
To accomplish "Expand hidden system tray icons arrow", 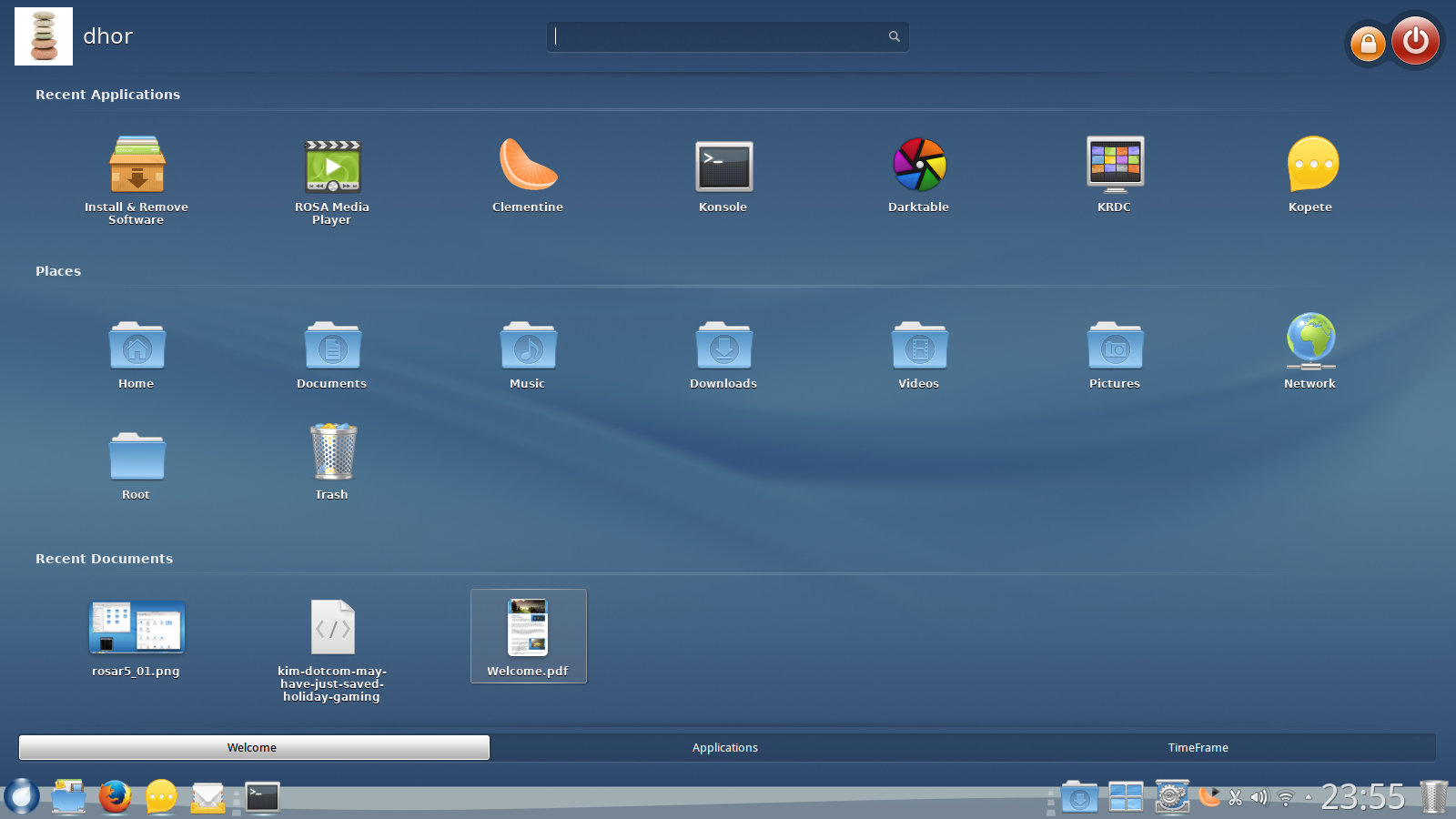I will pyautogui.click(x=1309, y=797).
